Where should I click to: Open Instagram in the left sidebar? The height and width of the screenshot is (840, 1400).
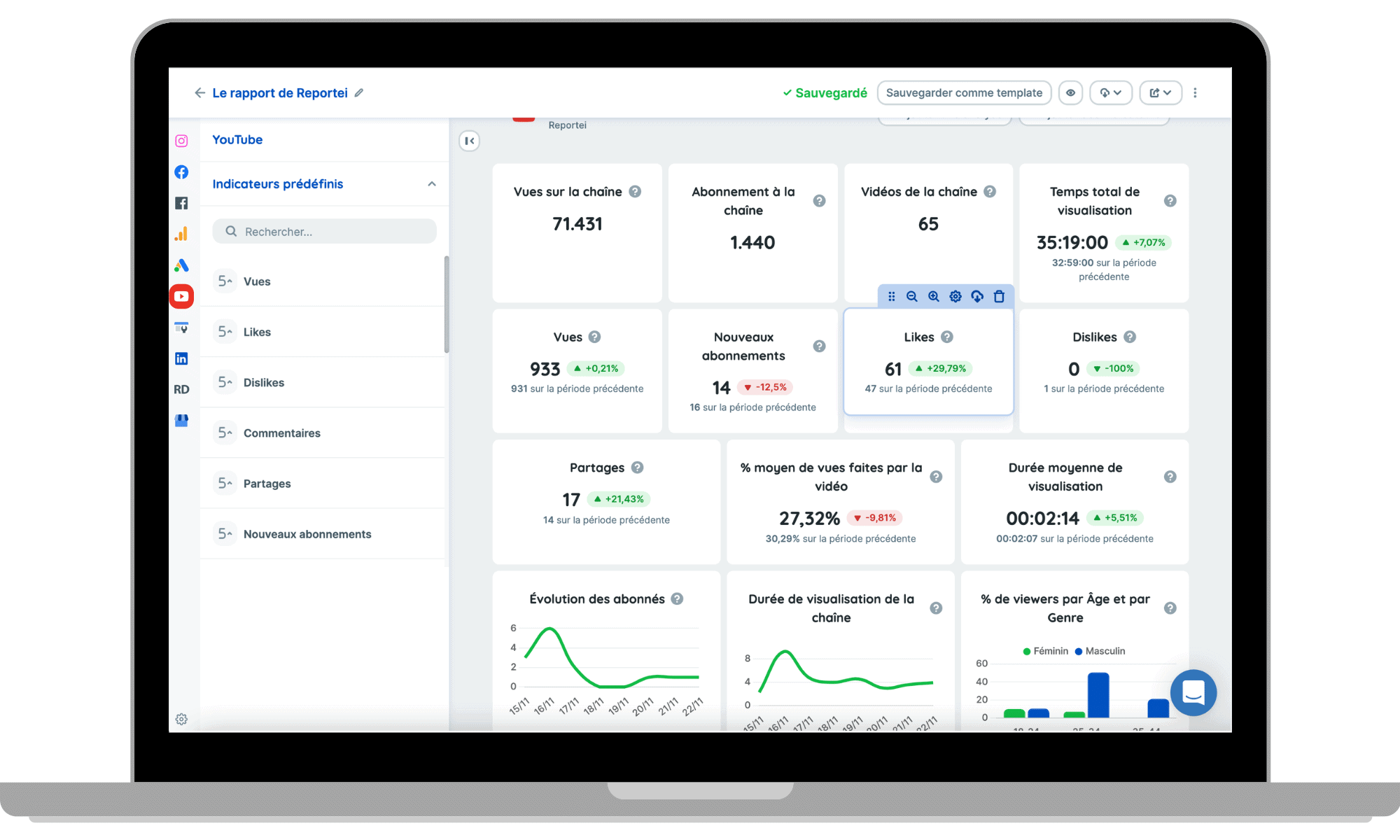(181, 141)
